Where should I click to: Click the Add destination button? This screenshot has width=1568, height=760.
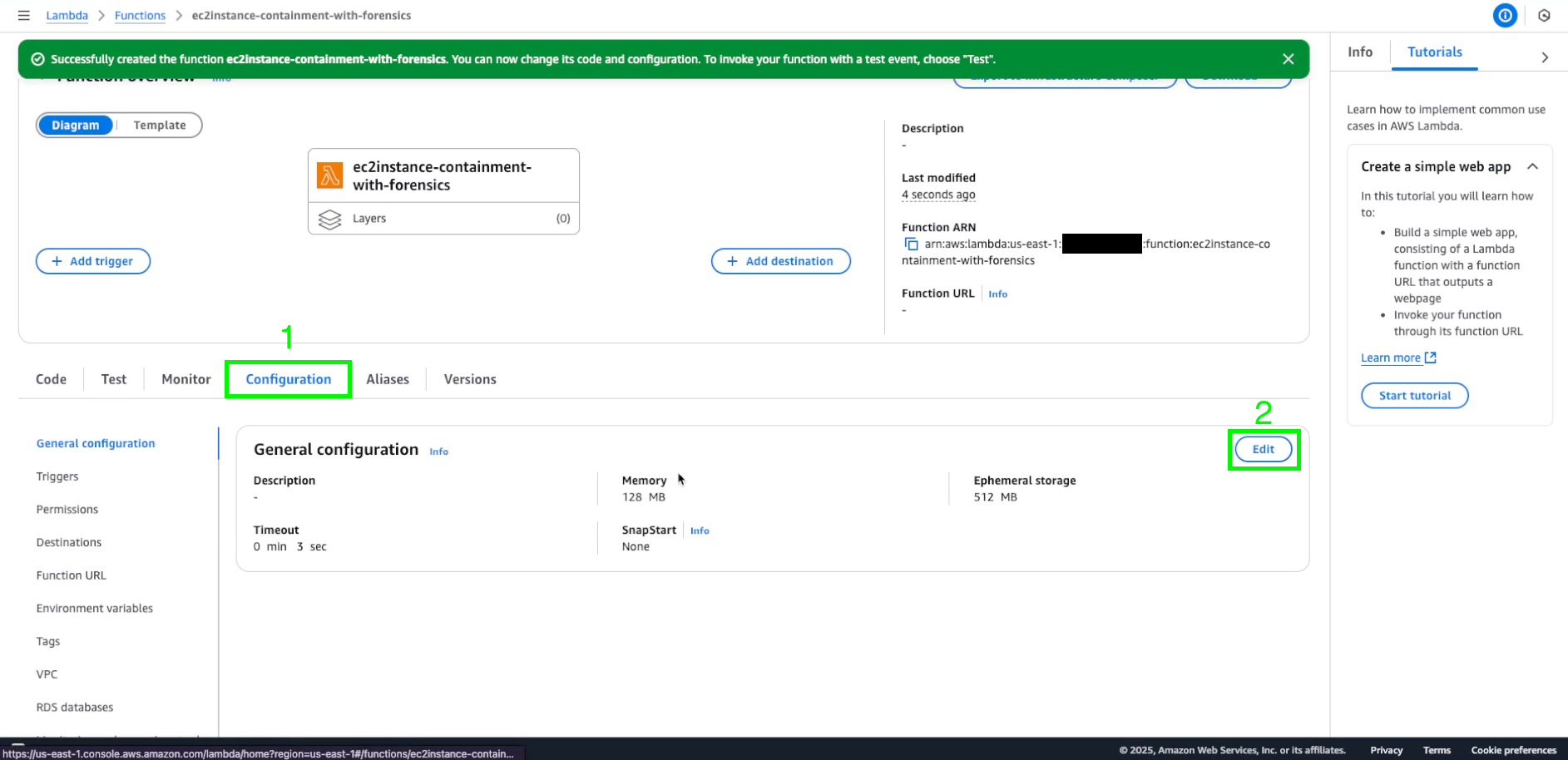(x=781, y=261)
